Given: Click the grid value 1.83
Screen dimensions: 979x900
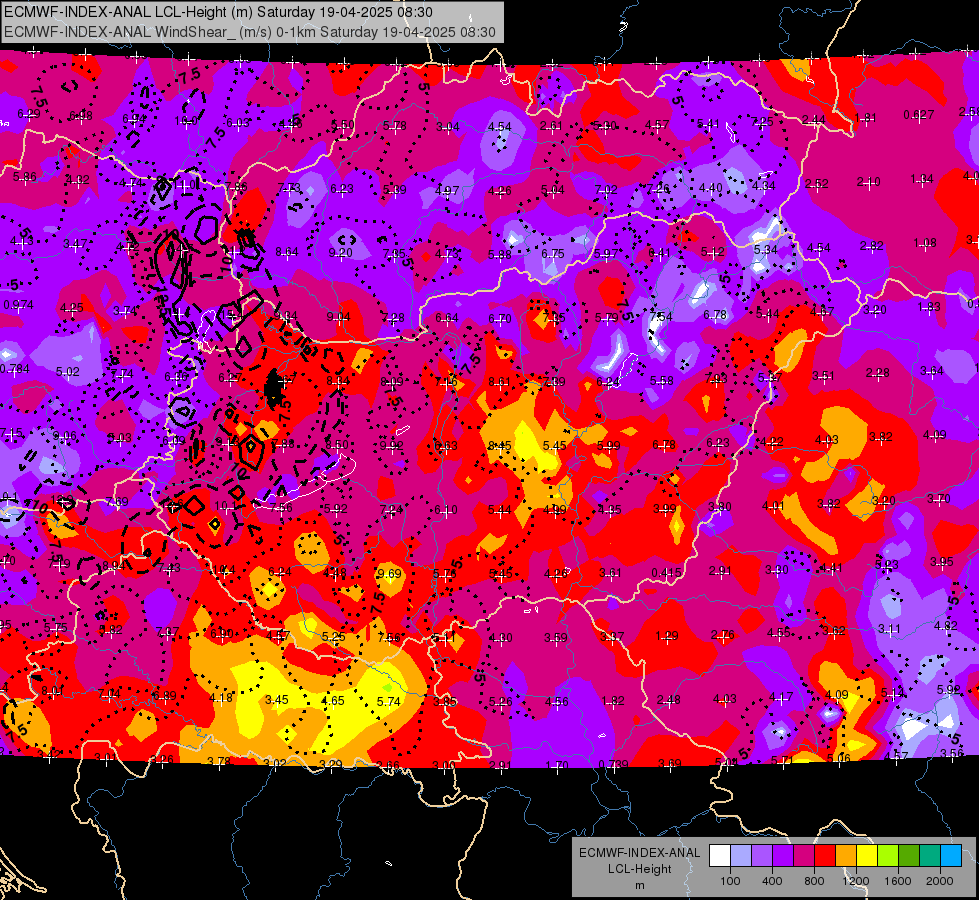Looking at the screenshot, I should click(x=929, y=307).
